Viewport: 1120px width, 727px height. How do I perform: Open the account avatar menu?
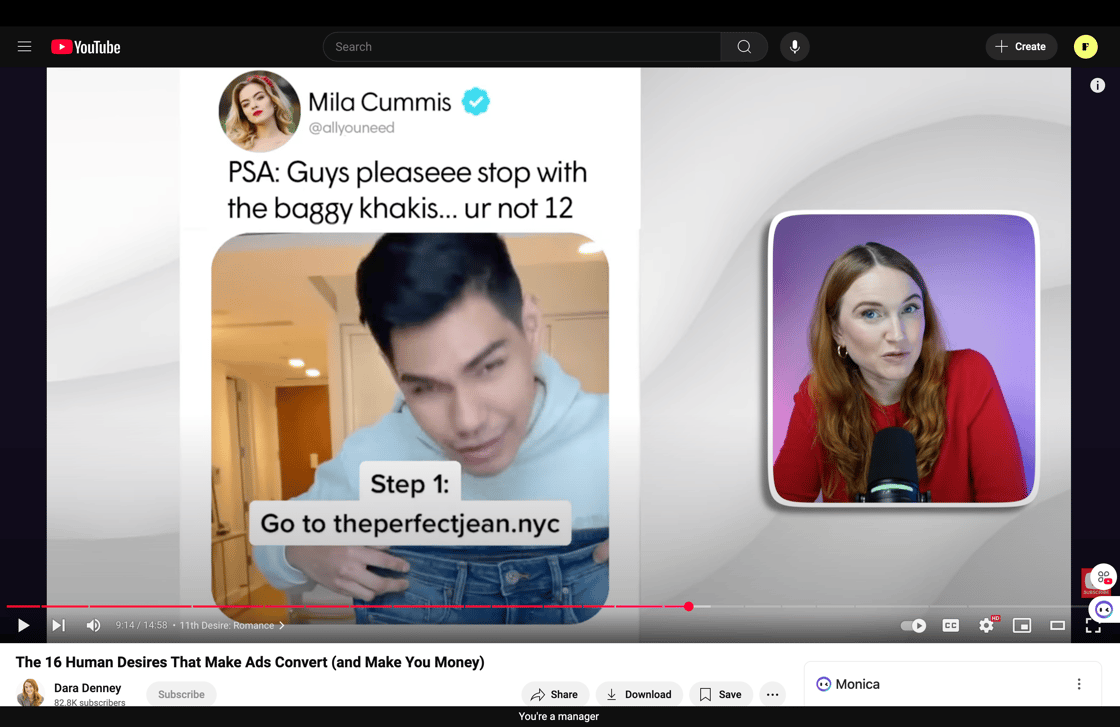(x=1085, y=46)
